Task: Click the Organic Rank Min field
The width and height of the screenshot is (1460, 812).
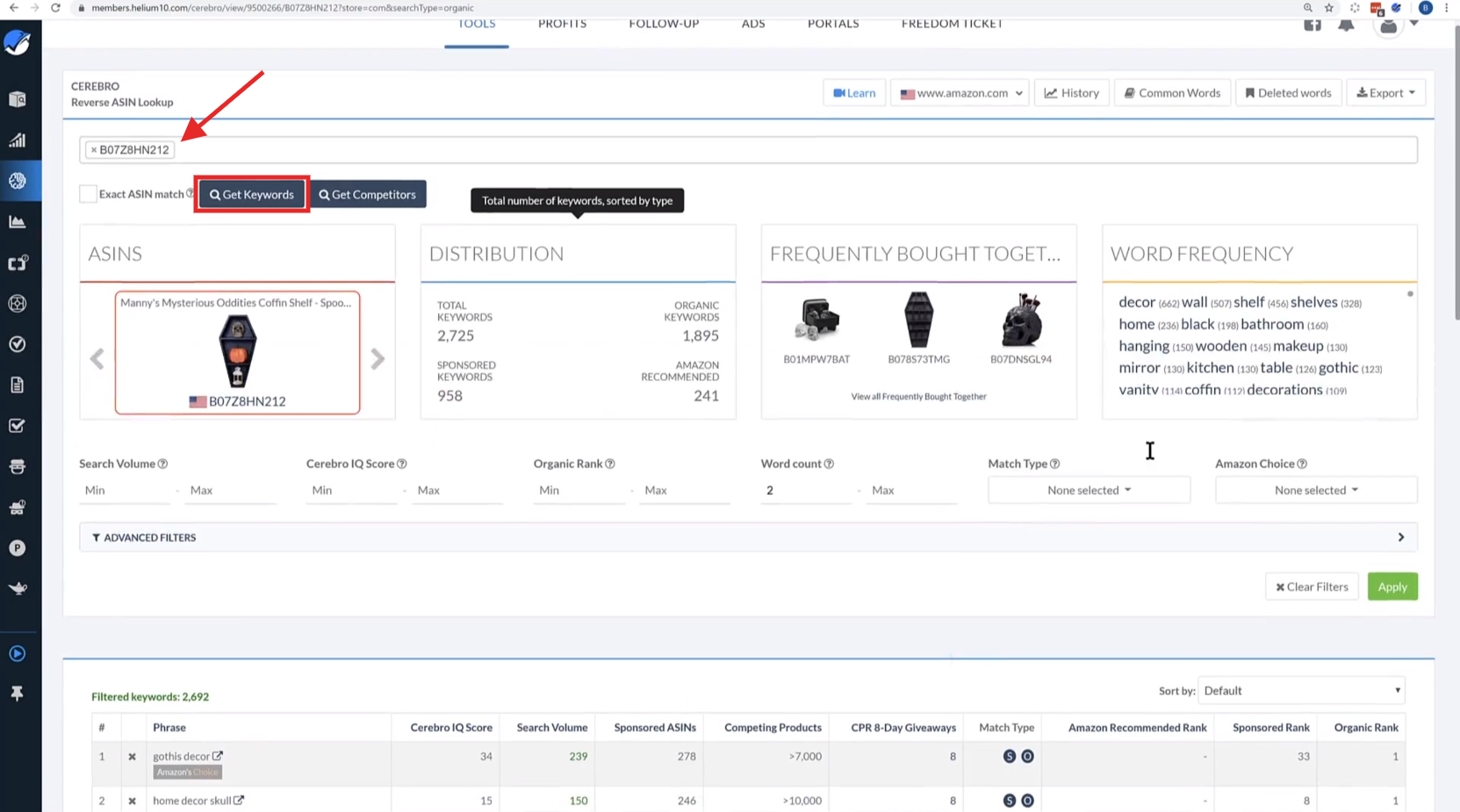Action: (x=579, y=491)
